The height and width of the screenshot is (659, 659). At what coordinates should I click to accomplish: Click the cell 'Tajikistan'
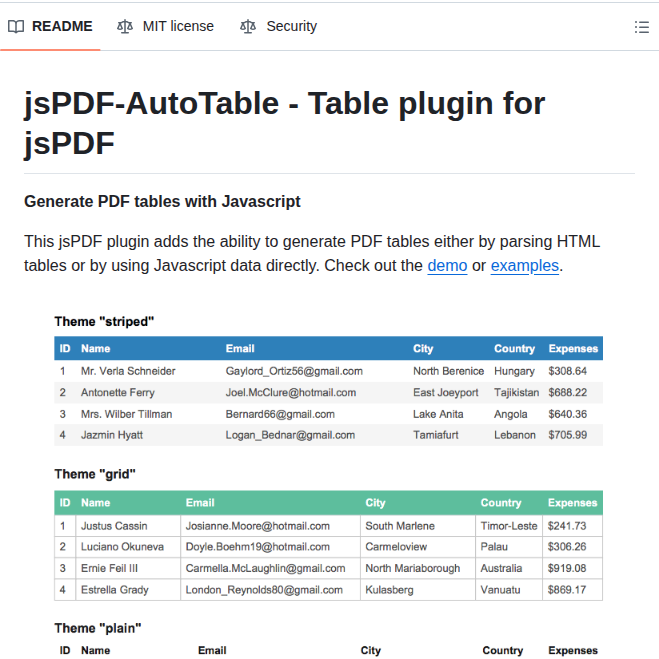tap(517, 393)
